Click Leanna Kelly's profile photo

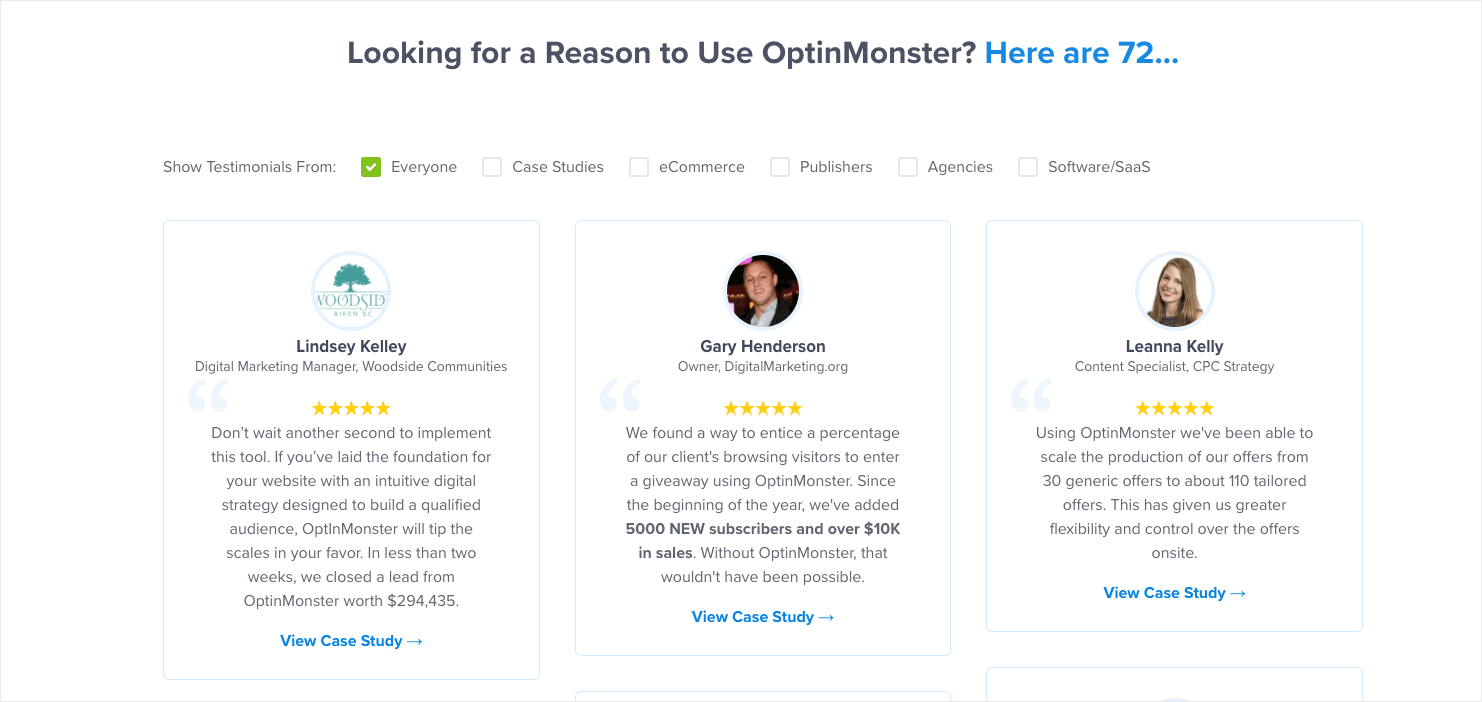click(x=1174, y=291)
